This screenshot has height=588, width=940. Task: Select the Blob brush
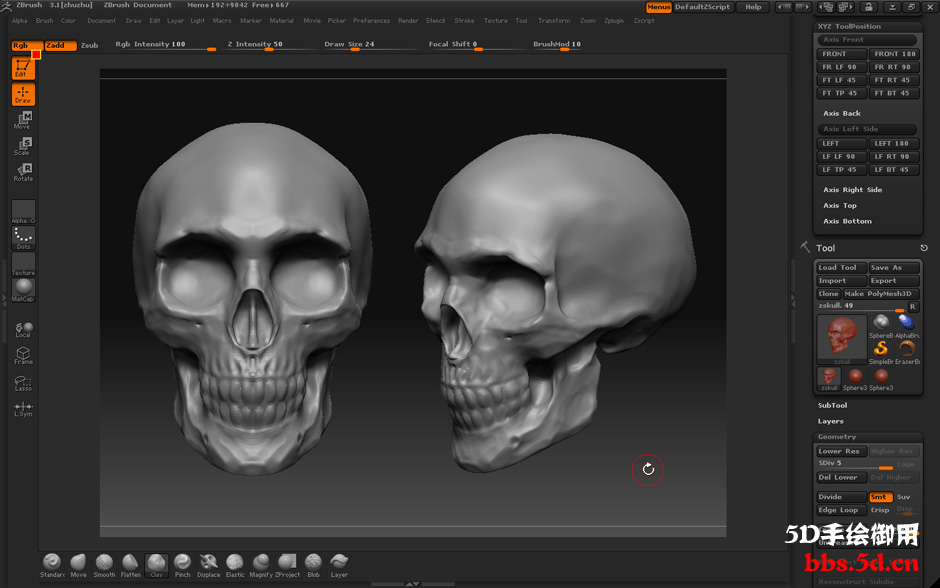[x=313, y=565]
